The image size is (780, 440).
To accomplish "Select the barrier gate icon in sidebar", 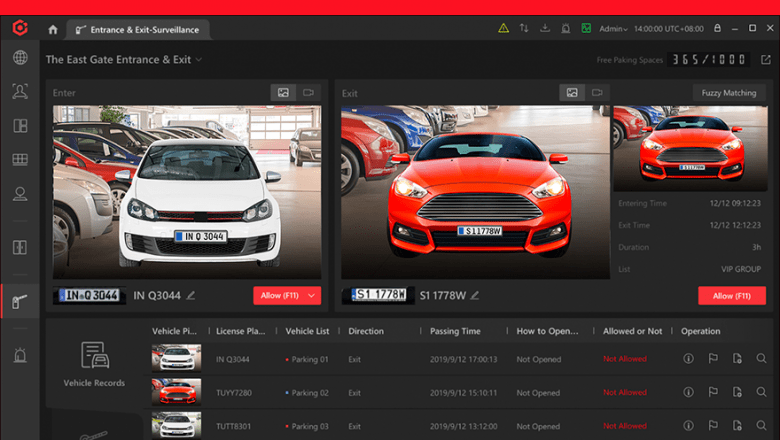I will tap(20, 300).
